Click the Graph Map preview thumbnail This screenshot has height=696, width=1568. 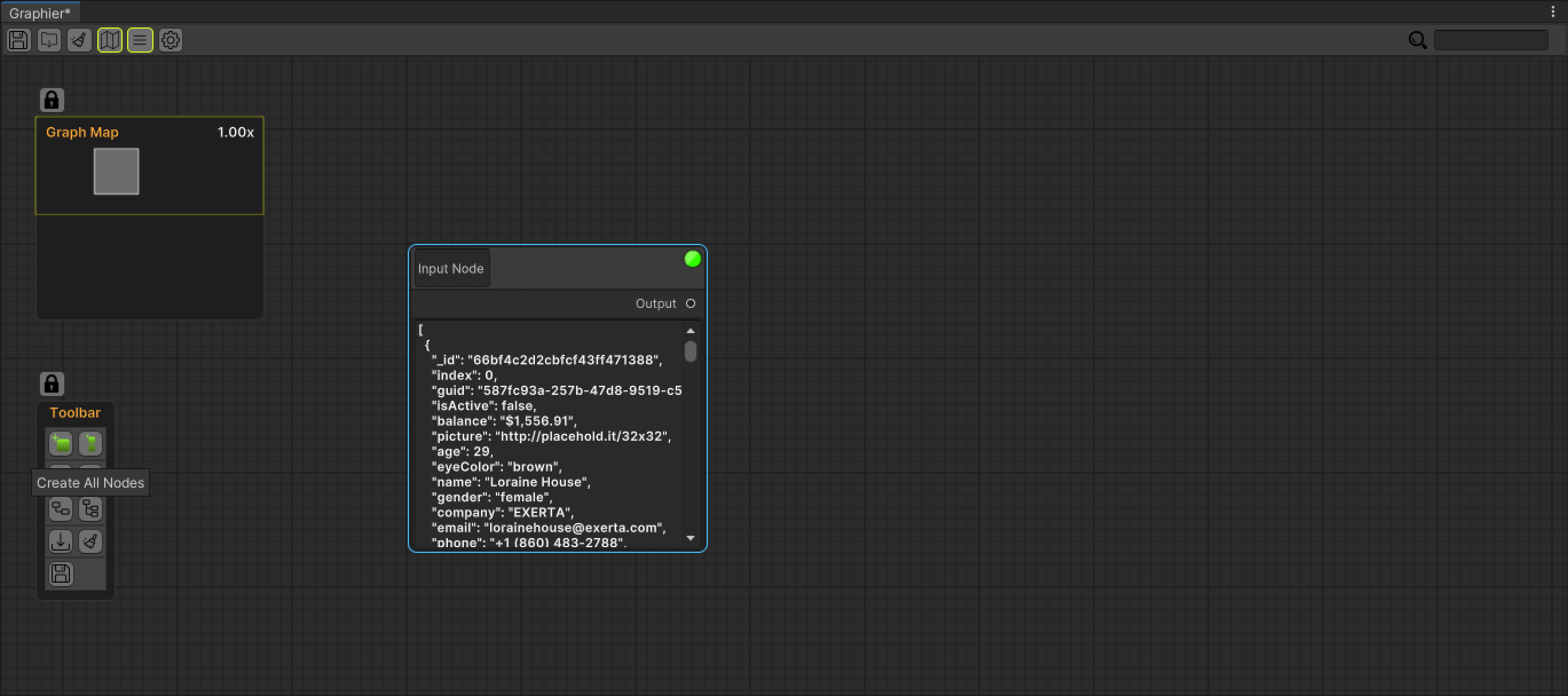[x=116, y=171]
